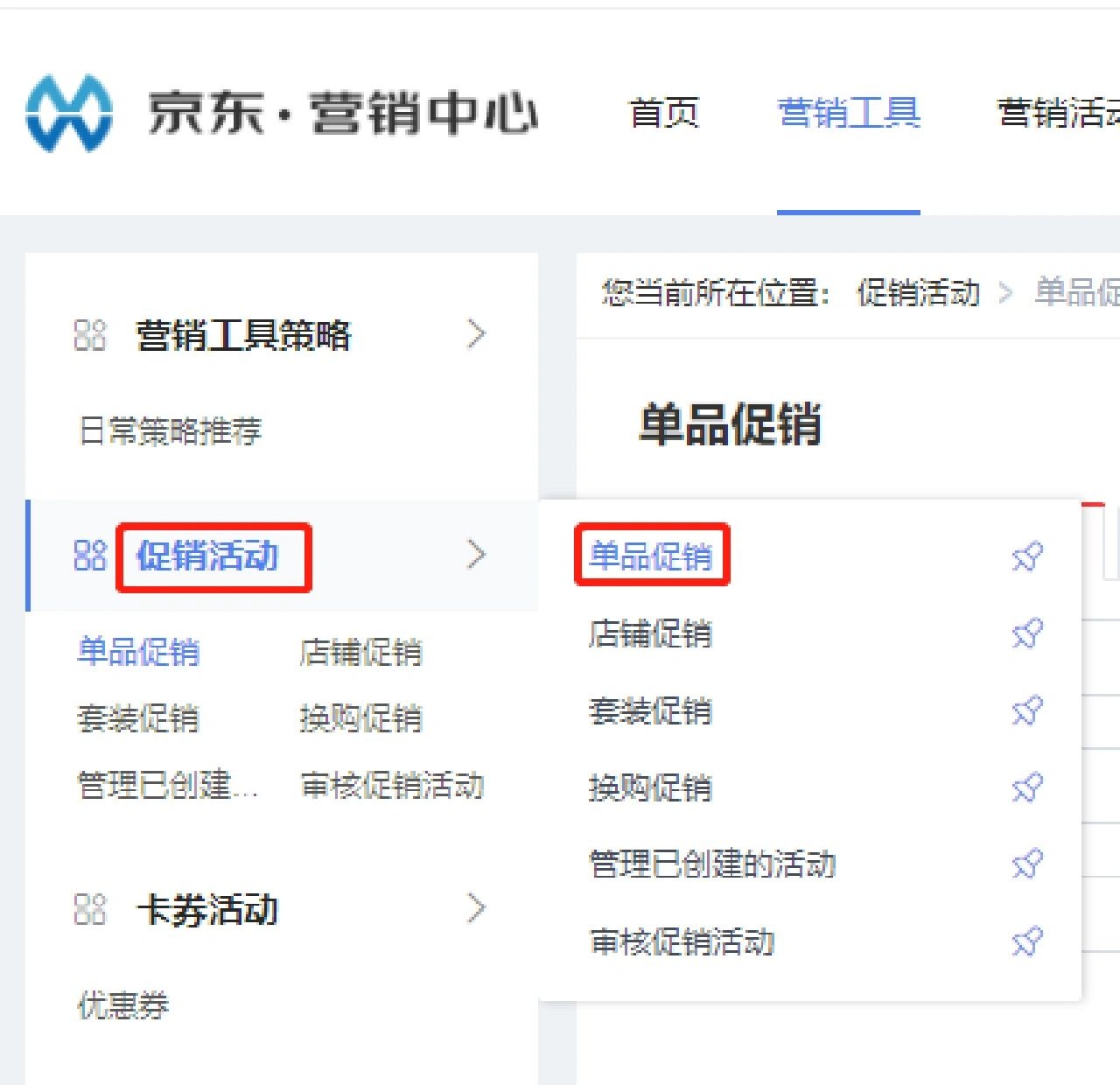Viewport: 1120px width, 1085px height.
Task: Click grid icon beside 促销活动
Action: (x=90, y=556)
